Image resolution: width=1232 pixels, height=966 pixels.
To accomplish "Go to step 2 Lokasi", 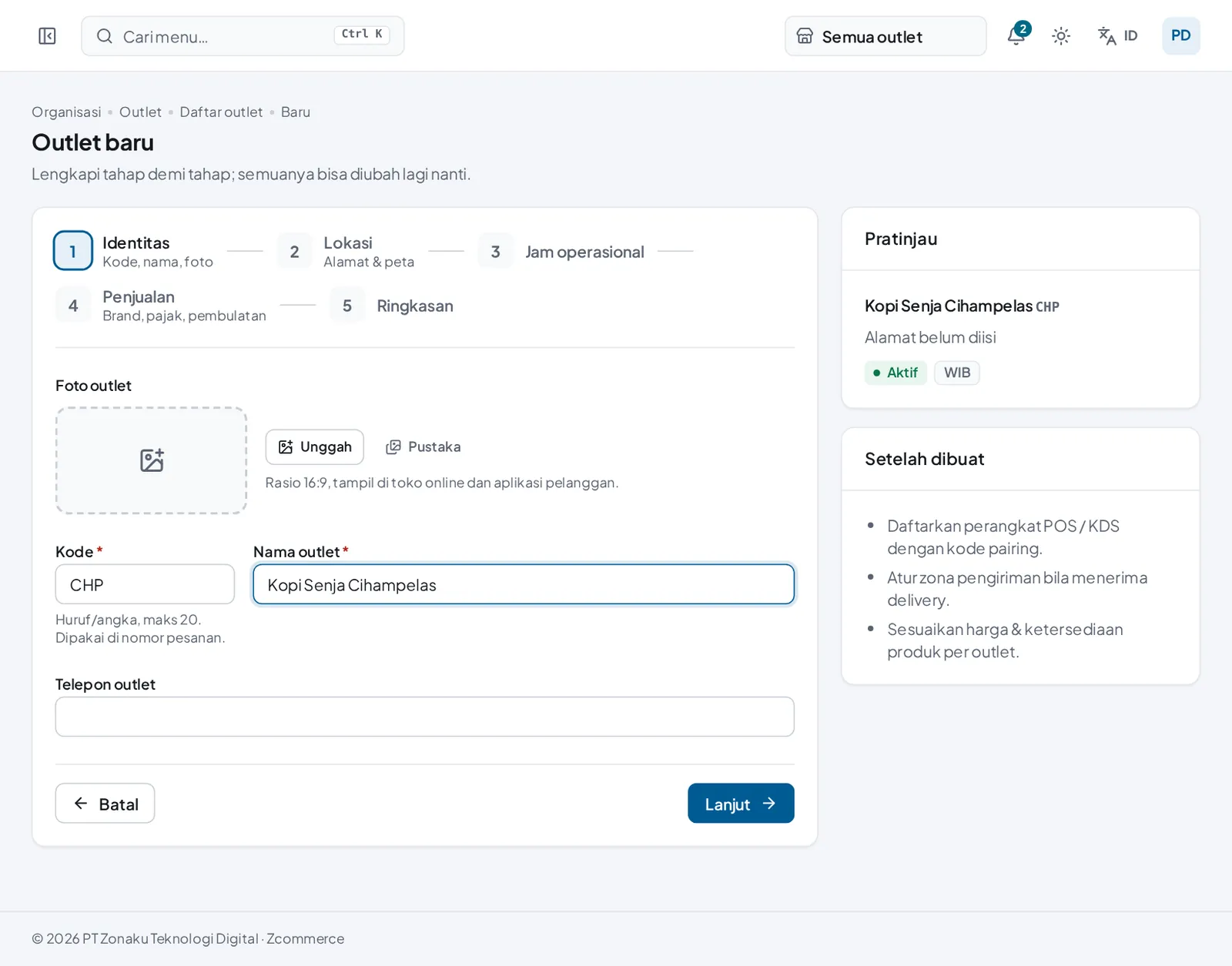I will 346,251.
